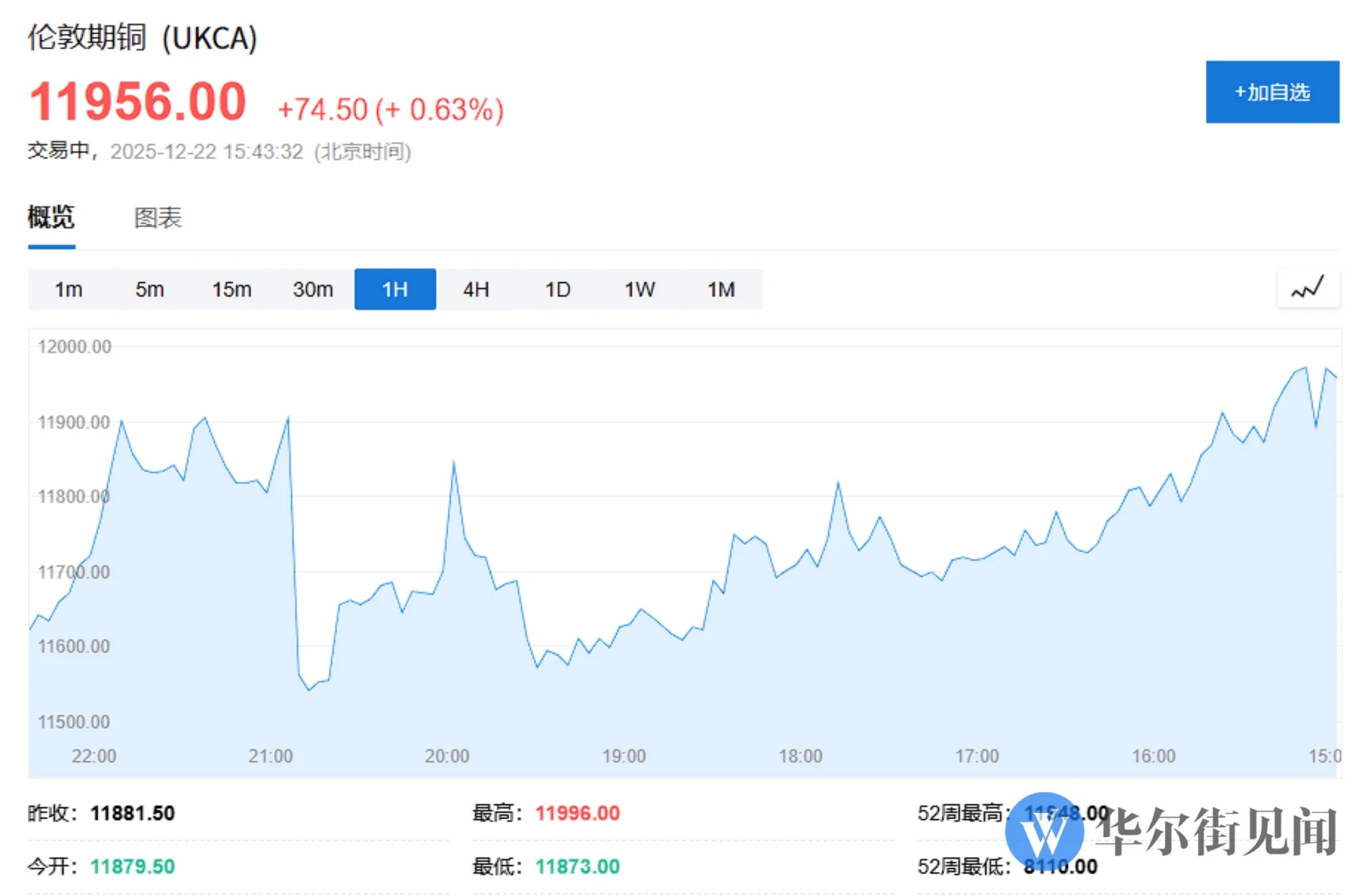Select the 1M monthly interval
1362x896 pixels.
(x=721, y=290)
